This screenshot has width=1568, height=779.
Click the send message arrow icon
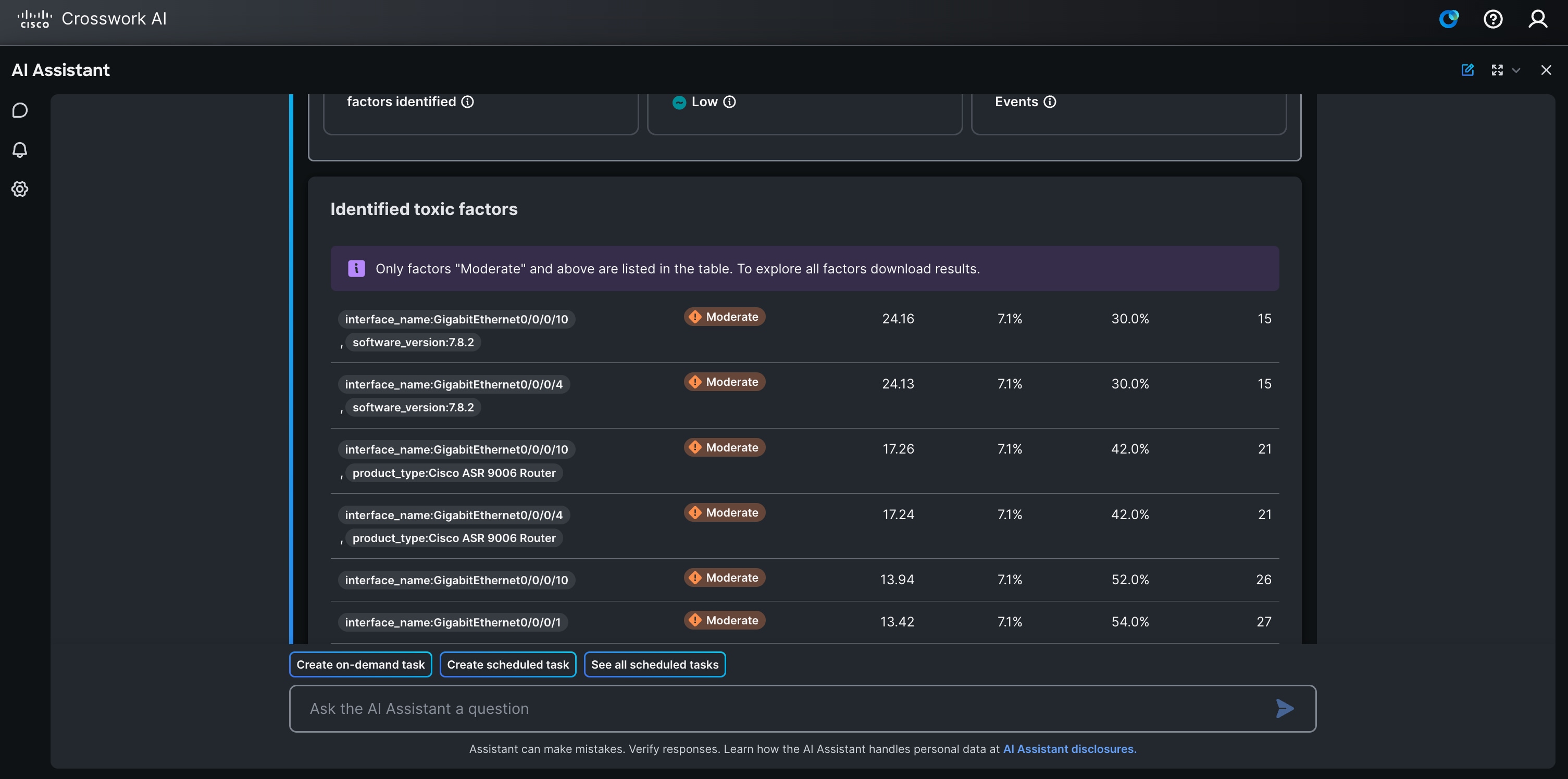1285,708
